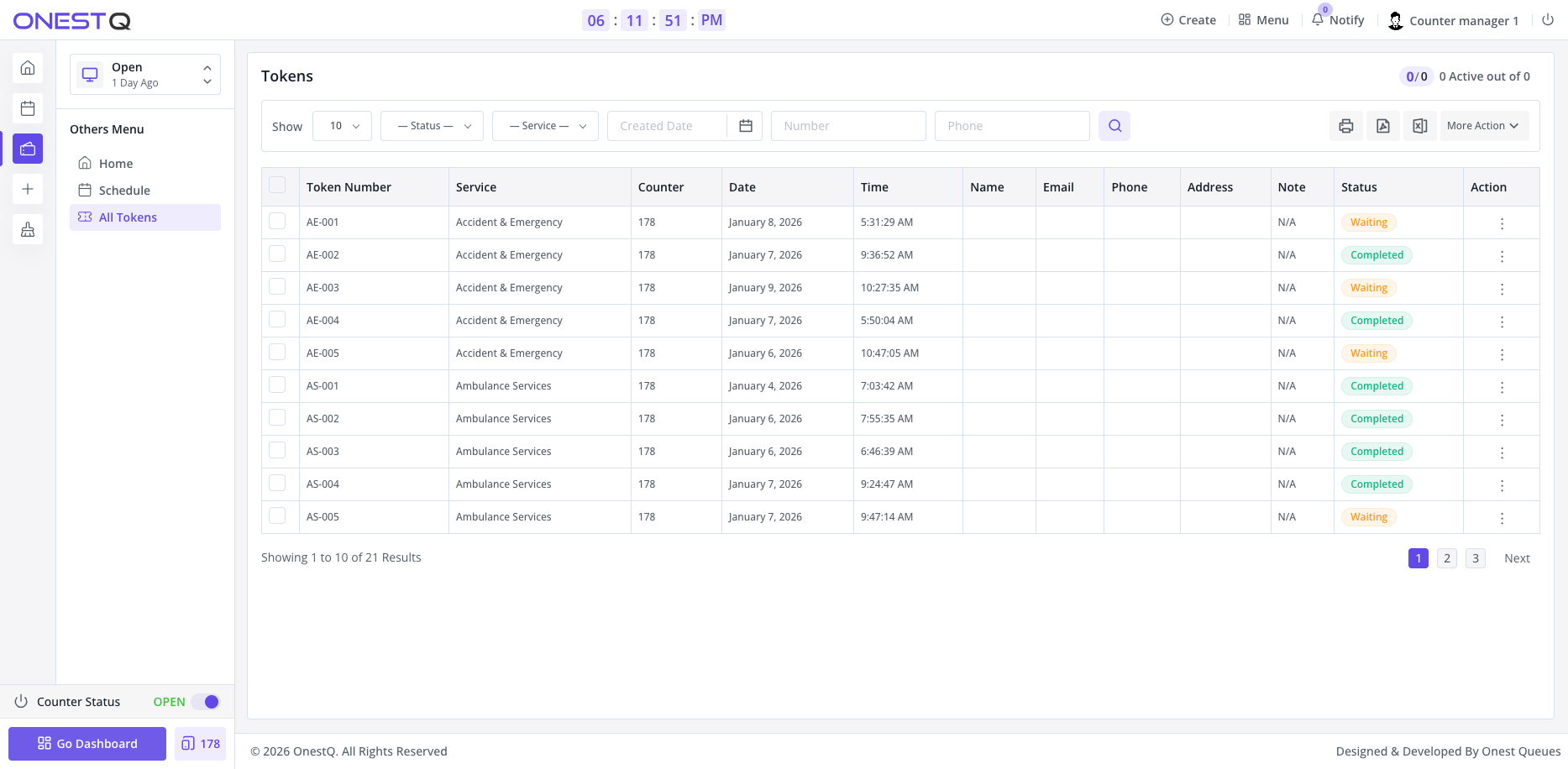Click the Counter manager 1 avatar
This screenshot has width=1568, height=769.
point(1396,21)
